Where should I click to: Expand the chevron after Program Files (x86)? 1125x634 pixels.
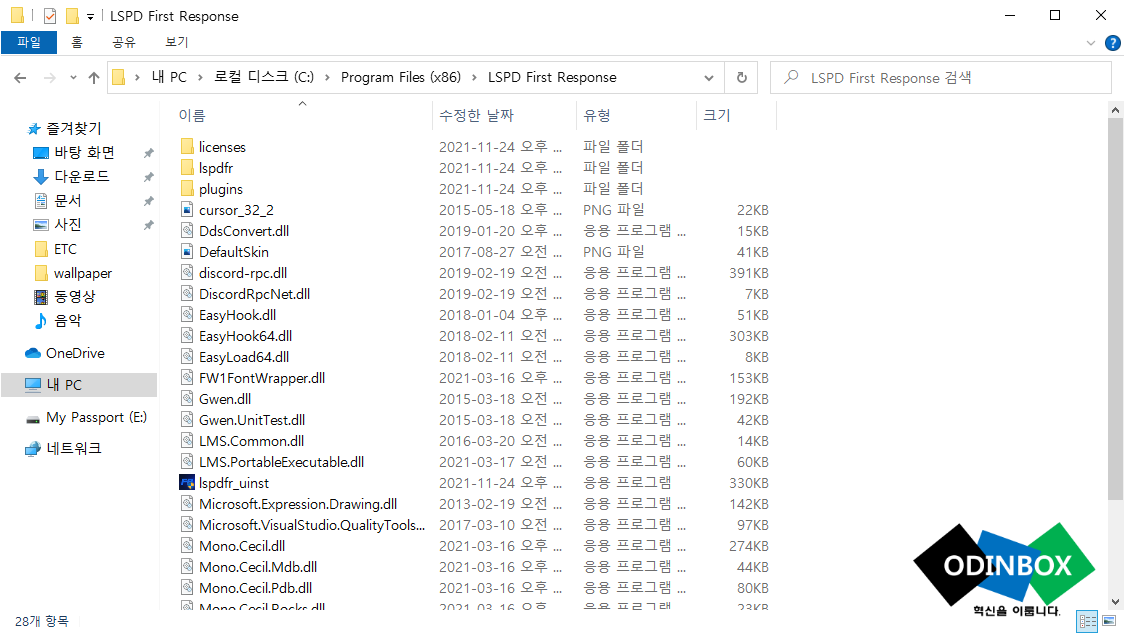(474, 77)
